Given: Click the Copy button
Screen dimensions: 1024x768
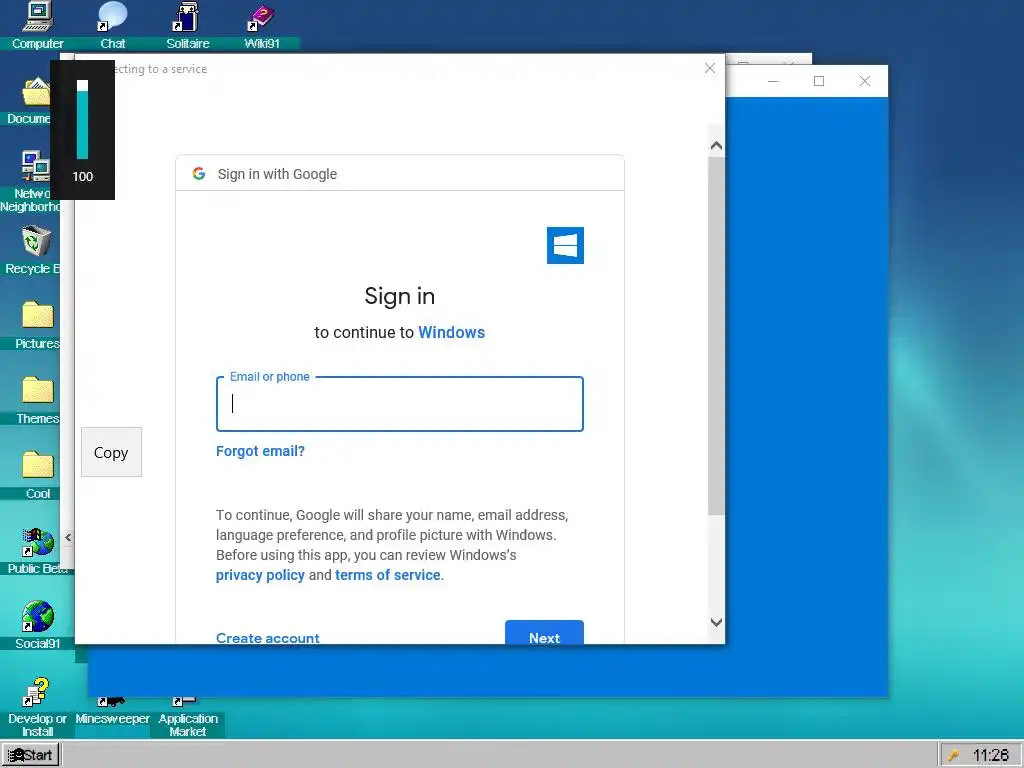Looking at the screenshot, I should [x=111, y=452].
